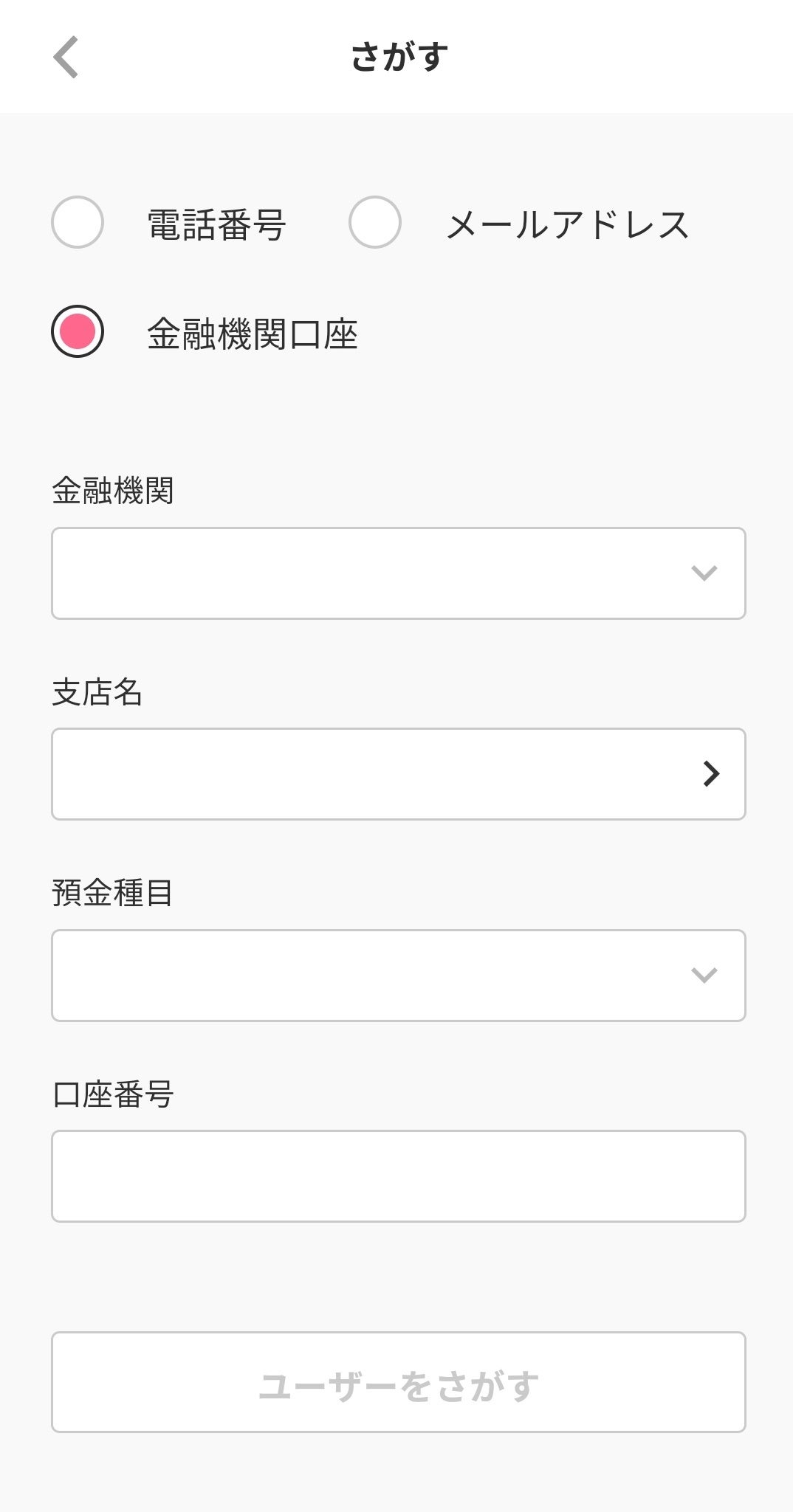Click the right chevron in 支店名 field
793x1512 pixels.
[x=711, y=774]
